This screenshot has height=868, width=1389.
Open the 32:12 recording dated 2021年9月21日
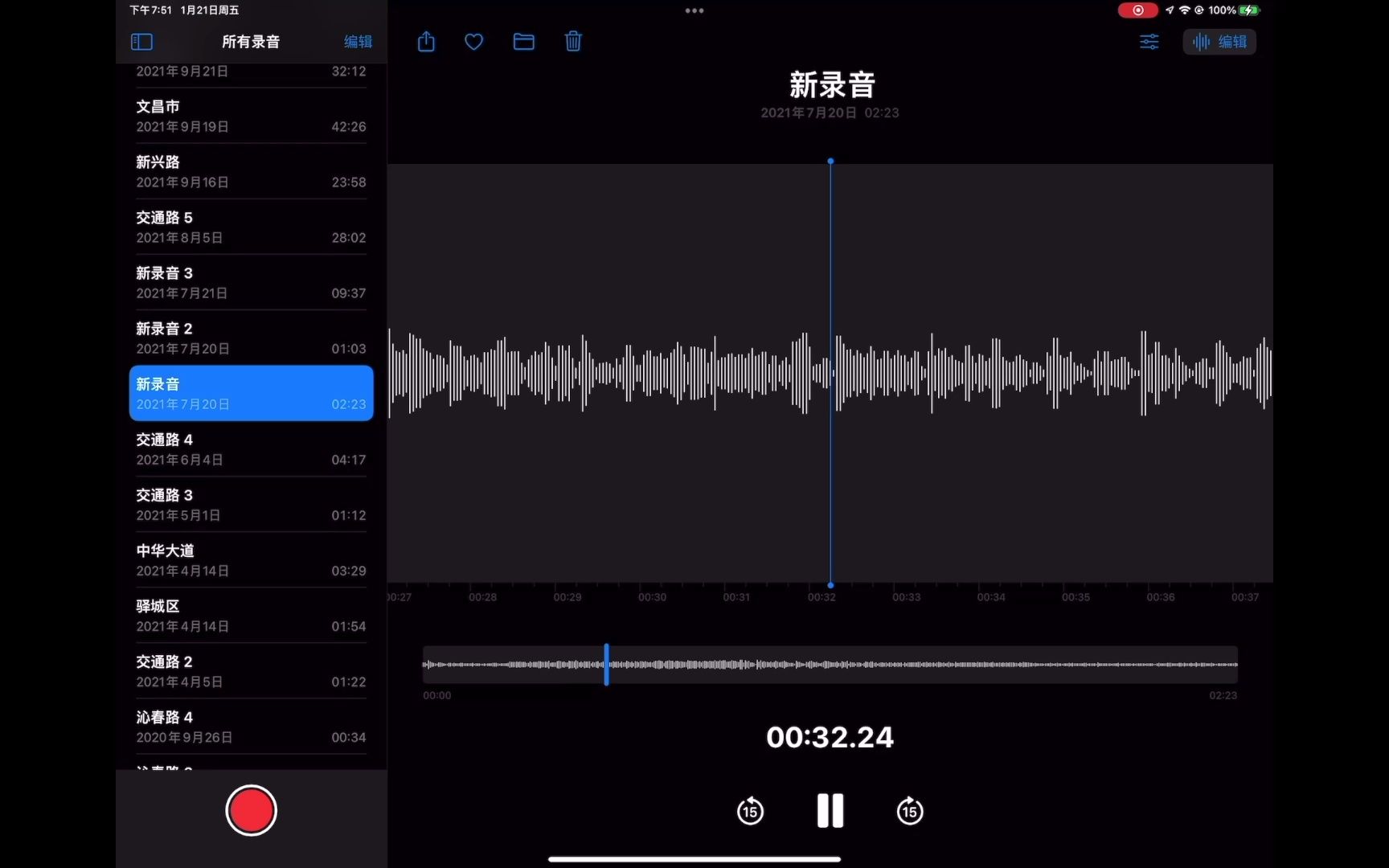[251, 74]
